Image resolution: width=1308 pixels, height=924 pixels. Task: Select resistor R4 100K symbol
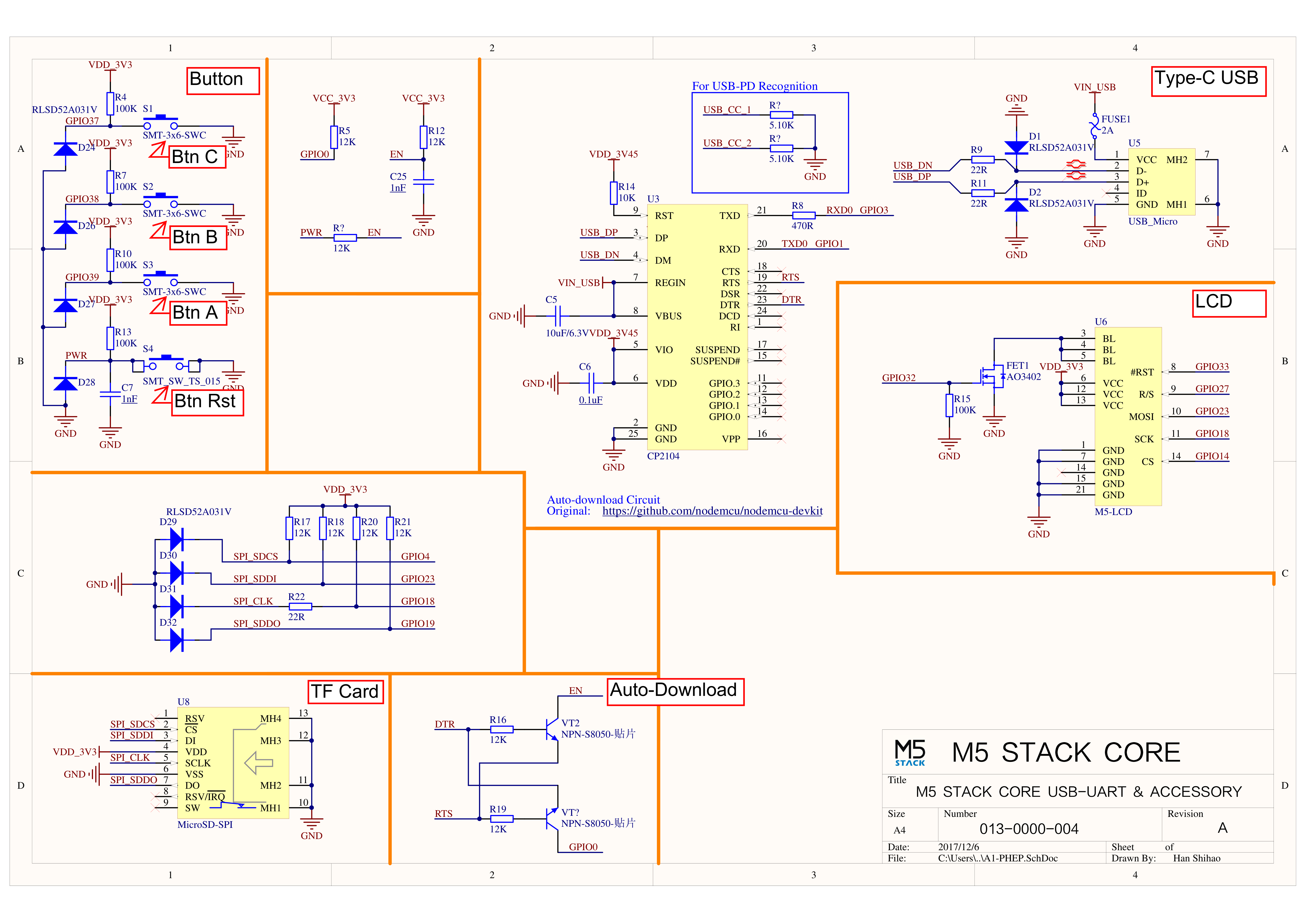click(110, 104)
